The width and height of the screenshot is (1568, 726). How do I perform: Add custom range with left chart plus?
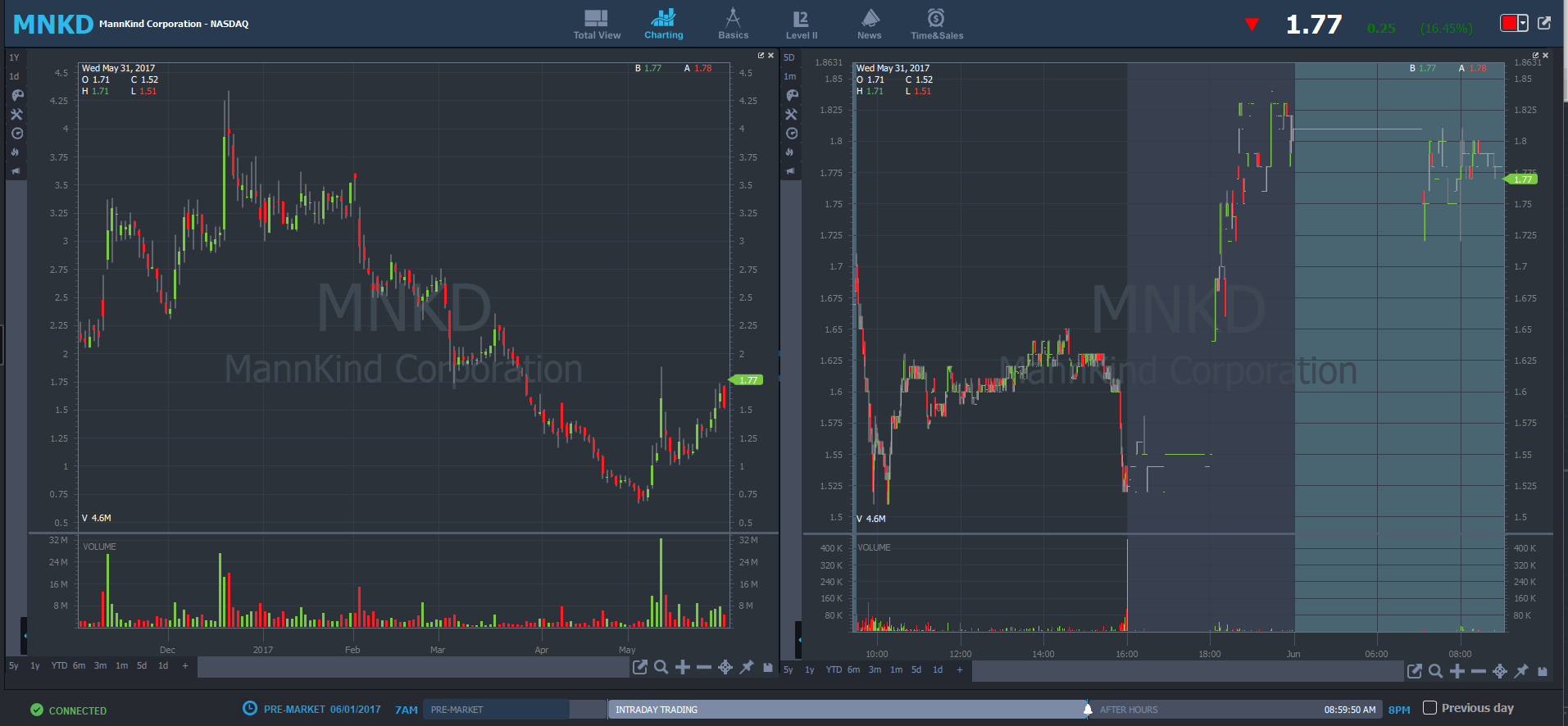point(185,666)
